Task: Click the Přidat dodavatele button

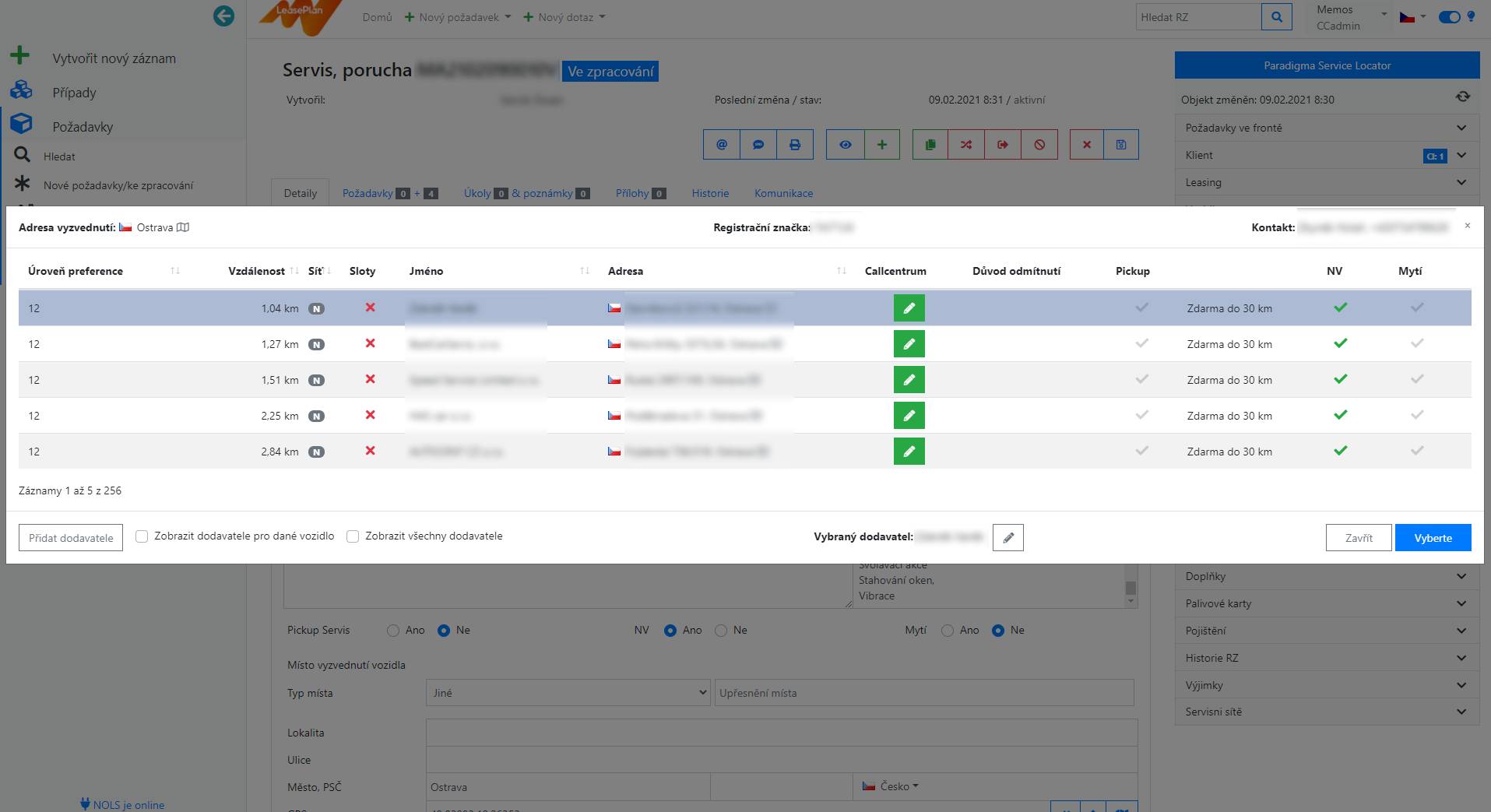Action: 71,537
